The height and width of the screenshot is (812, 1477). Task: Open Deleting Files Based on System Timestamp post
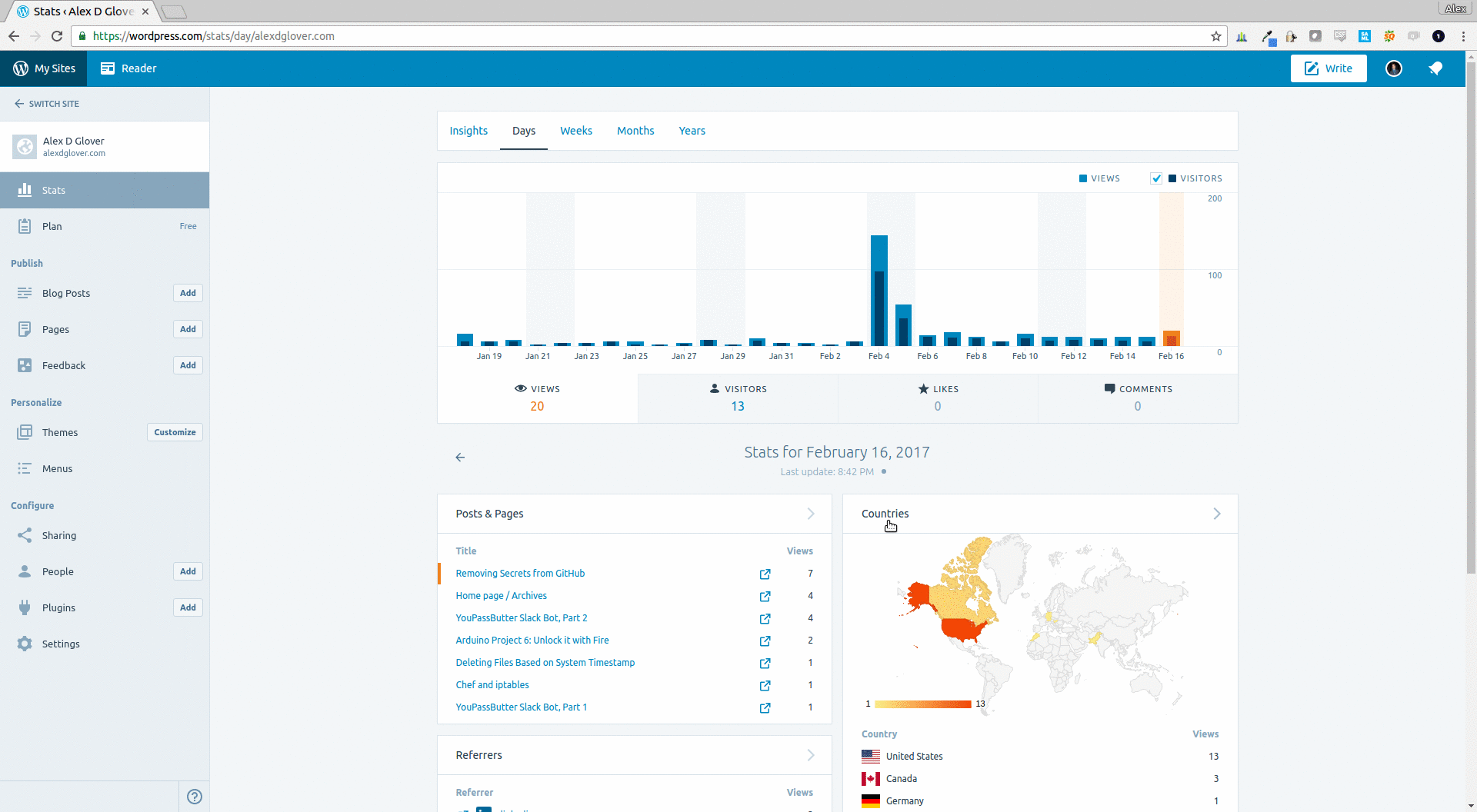pyautogui.click(x=545, y=663)
